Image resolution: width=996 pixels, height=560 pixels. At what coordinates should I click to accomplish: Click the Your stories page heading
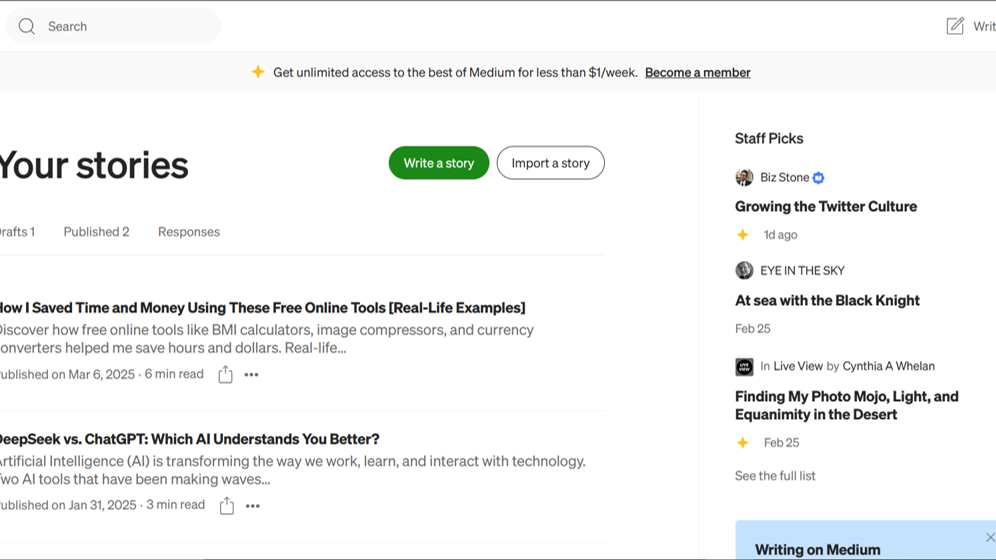tap(94, 165)
